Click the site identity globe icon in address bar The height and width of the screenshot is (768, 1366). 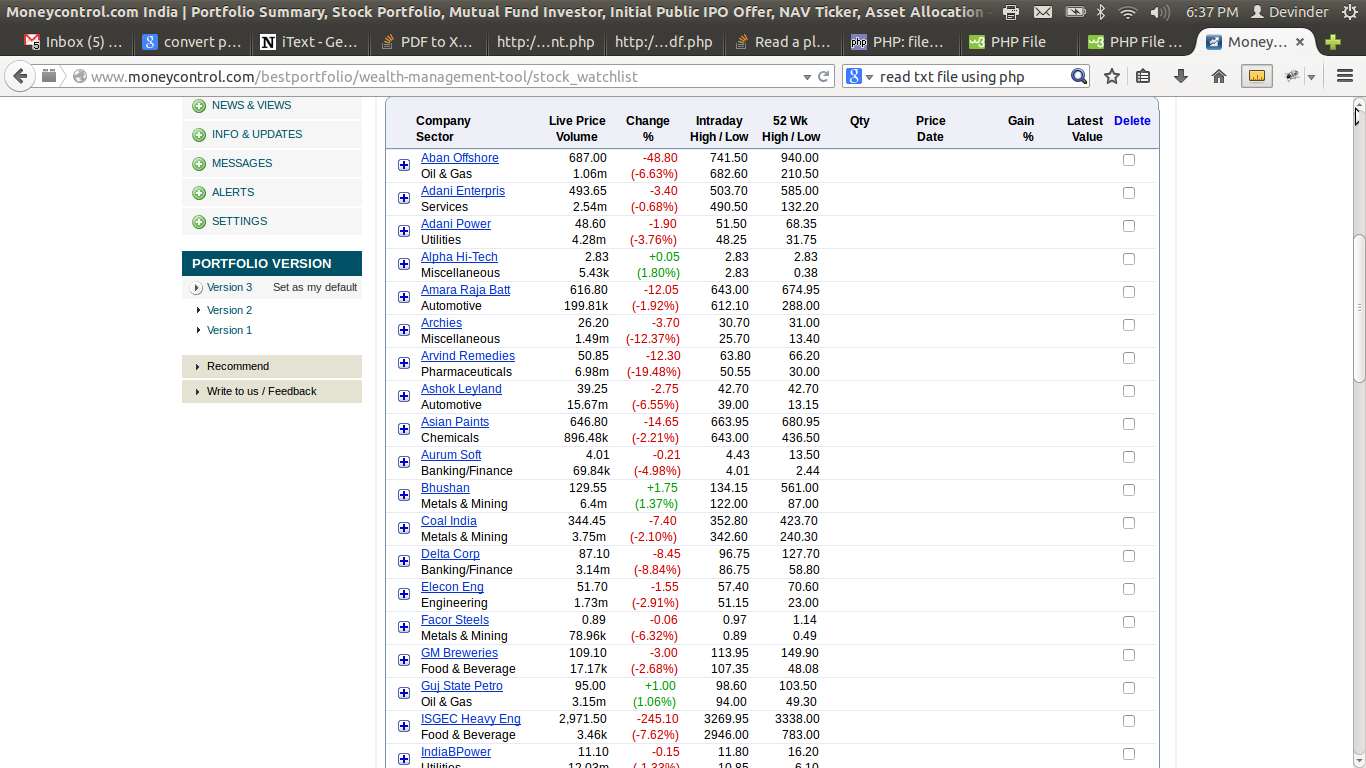[x=80, y=76]
